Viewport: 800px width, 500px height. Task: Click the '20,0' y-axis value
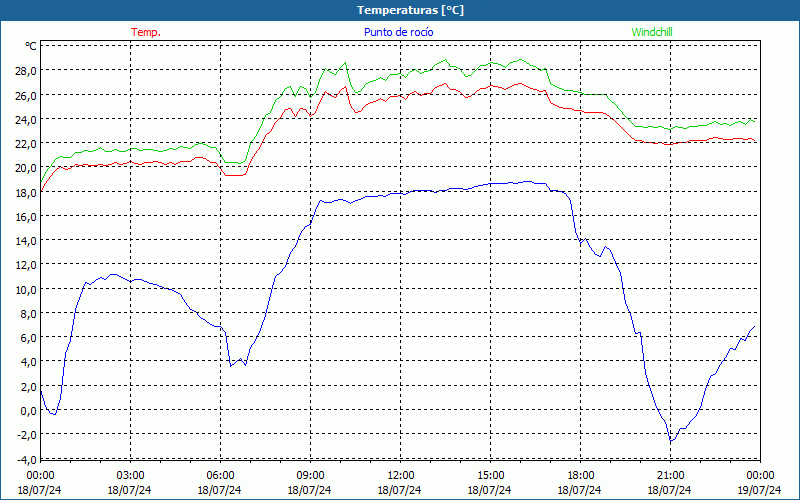point(26,168)
